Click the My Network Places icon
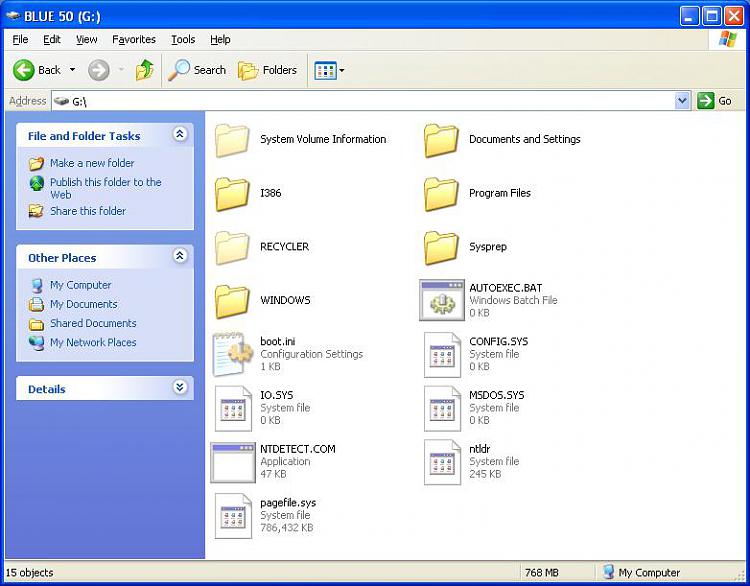Screen dimensions: 750x586 click(x=36, y=343)
